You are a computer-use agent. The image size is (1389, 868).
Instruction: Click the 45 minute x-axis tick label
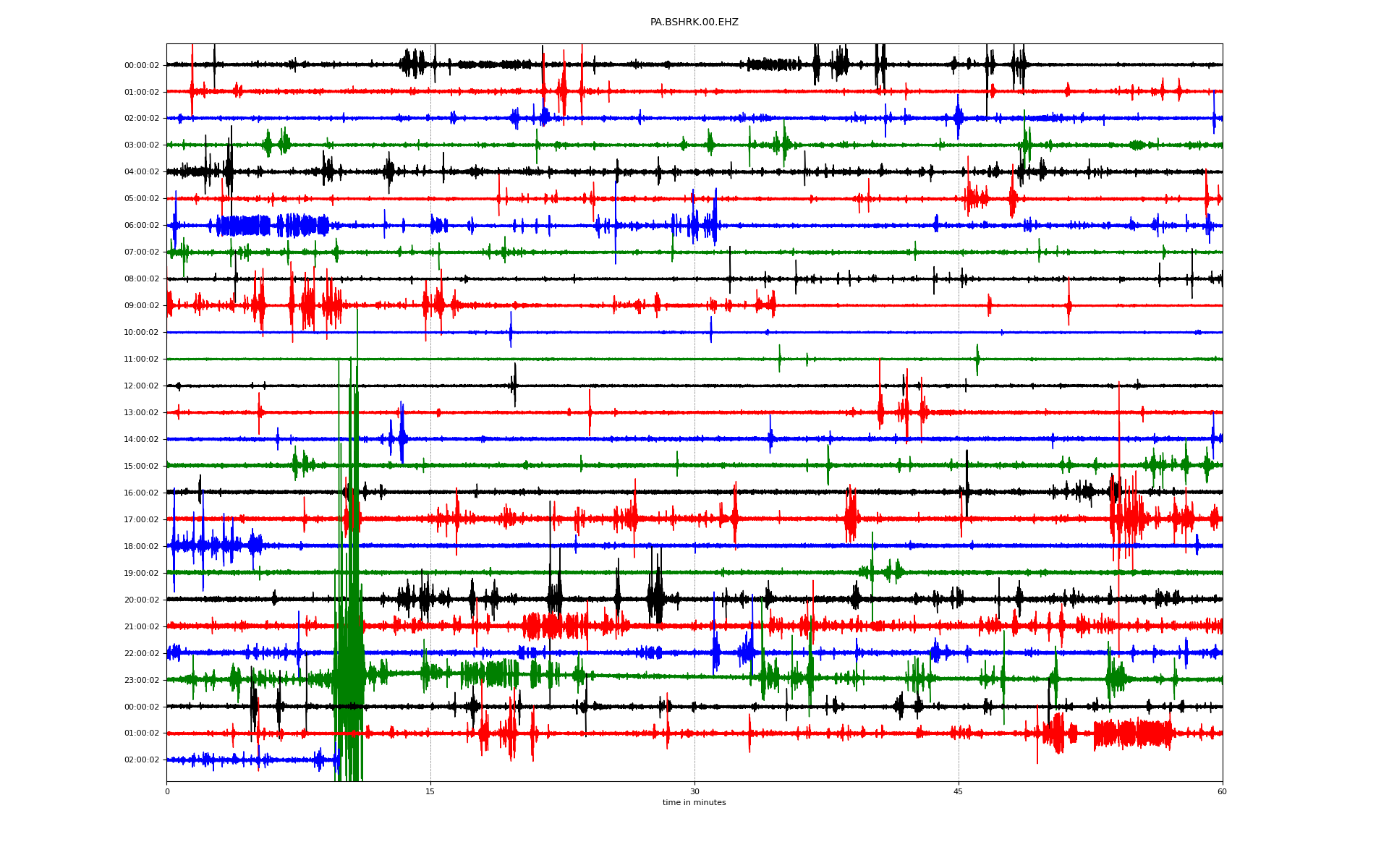[959, 791]
